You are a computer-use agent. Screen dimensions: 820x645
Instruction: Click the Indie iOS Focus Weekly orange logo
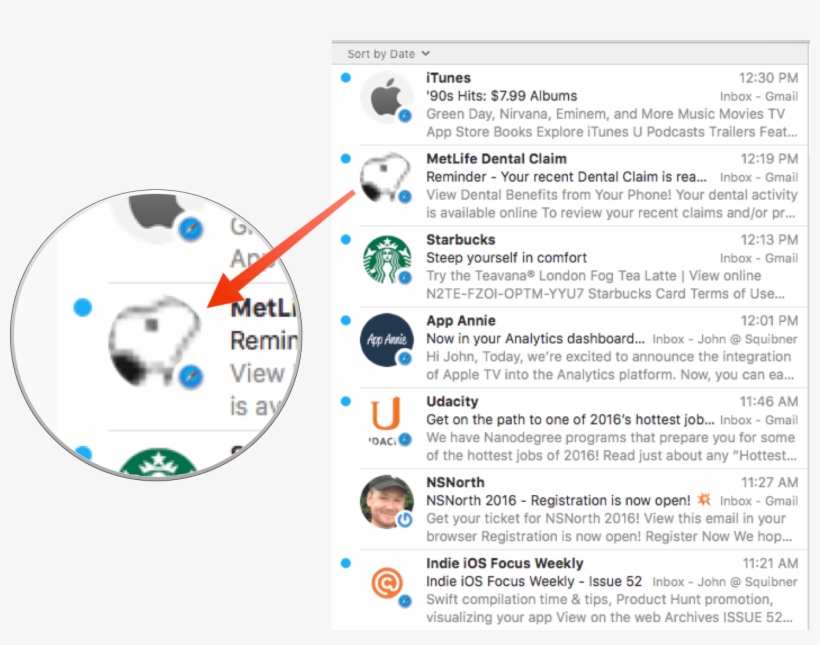point(386,583)
